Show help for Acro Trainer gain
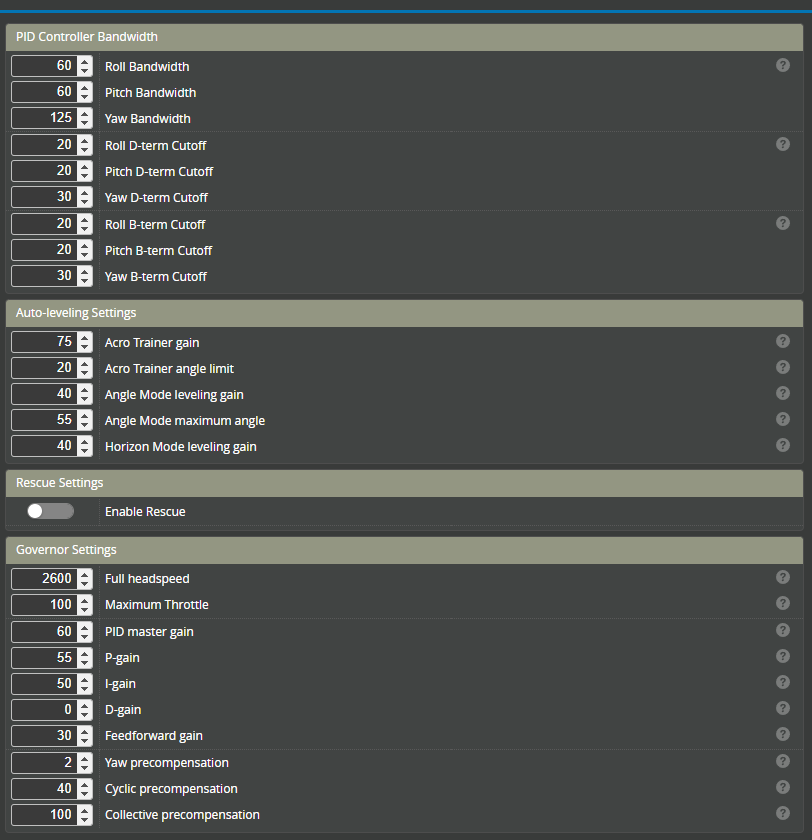This screenshot has width=812, height=840. click(783, 341)
